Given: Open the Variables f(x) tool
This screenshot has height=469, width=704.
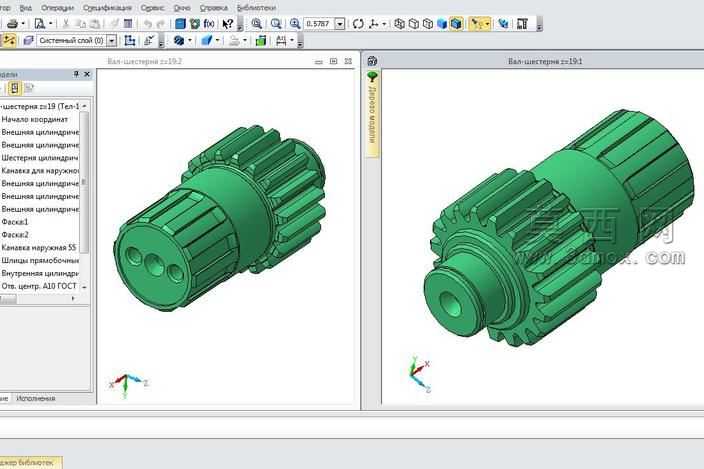Looking at the screenshot, I should 209,24.
